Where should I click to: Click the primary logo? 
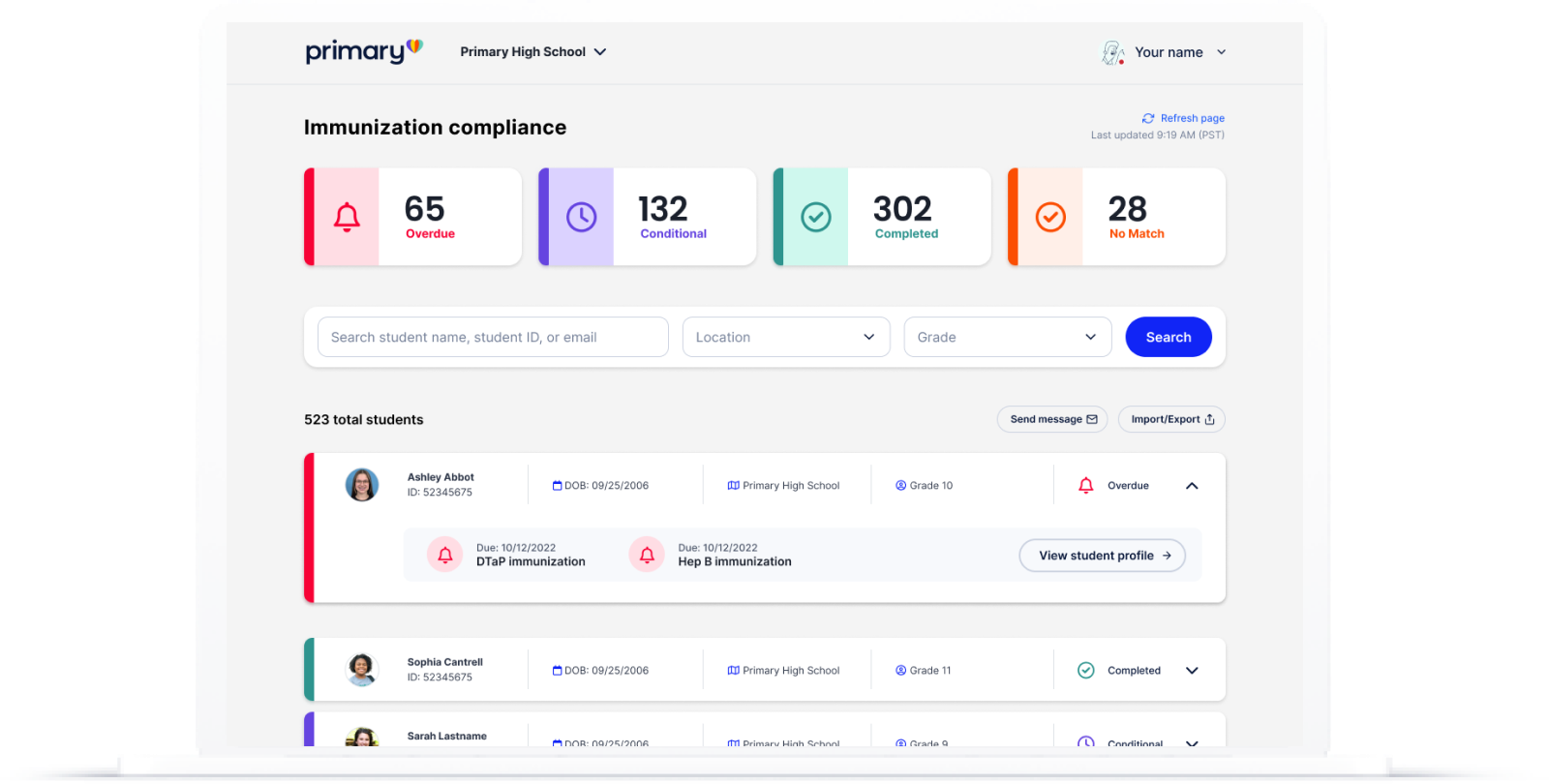364,51
